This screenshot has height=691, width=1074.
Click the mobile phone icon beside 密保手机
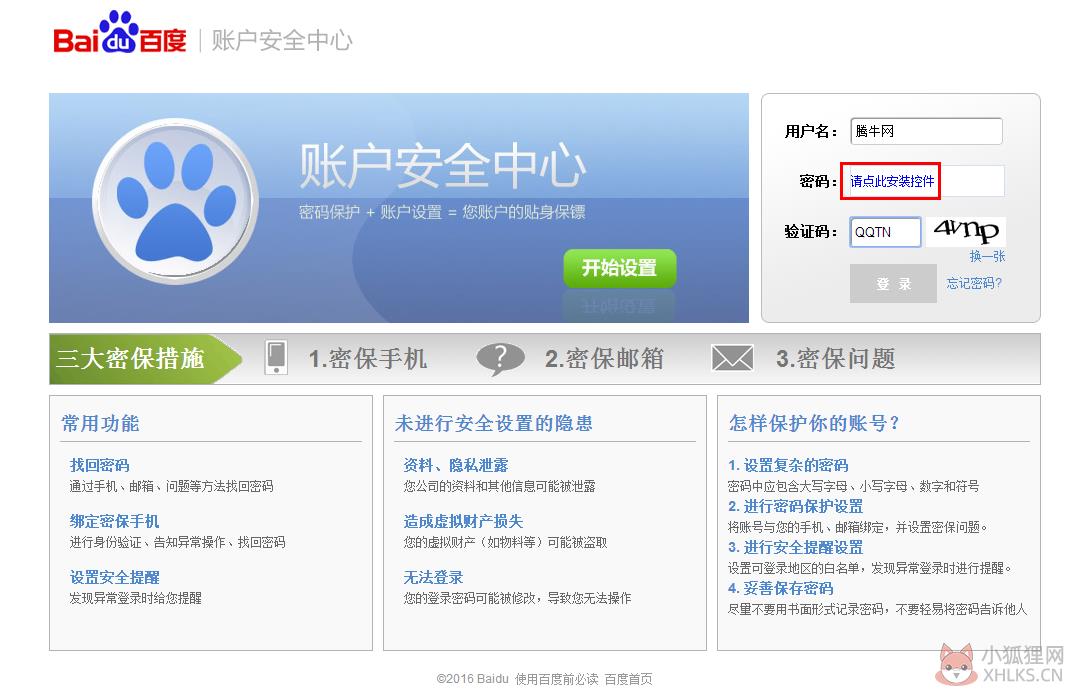click(x=276, y=357)
